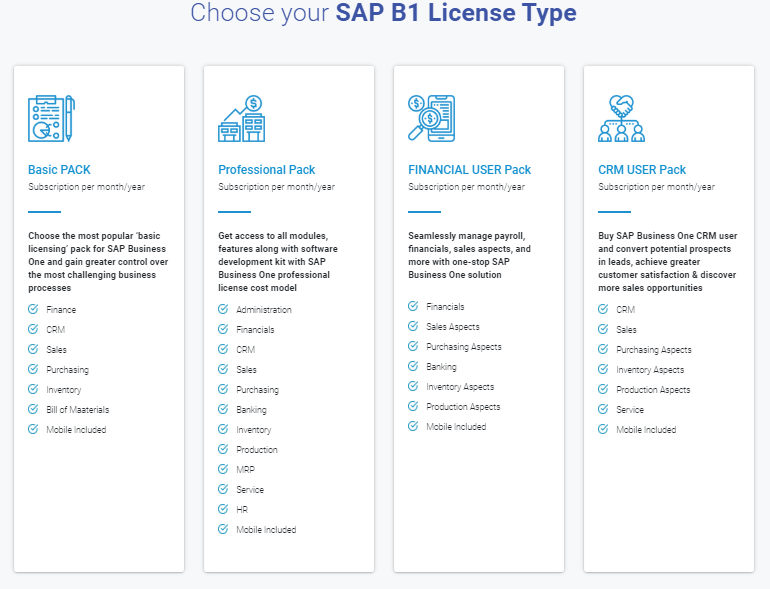Click 'Choose your SAP B1 License Type' title

point(384,12)
